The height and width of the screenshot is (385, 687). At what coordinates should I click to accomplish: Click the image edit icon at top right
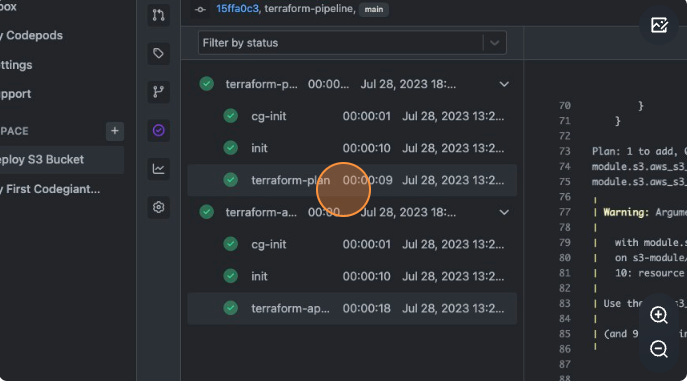coord(659,25)
